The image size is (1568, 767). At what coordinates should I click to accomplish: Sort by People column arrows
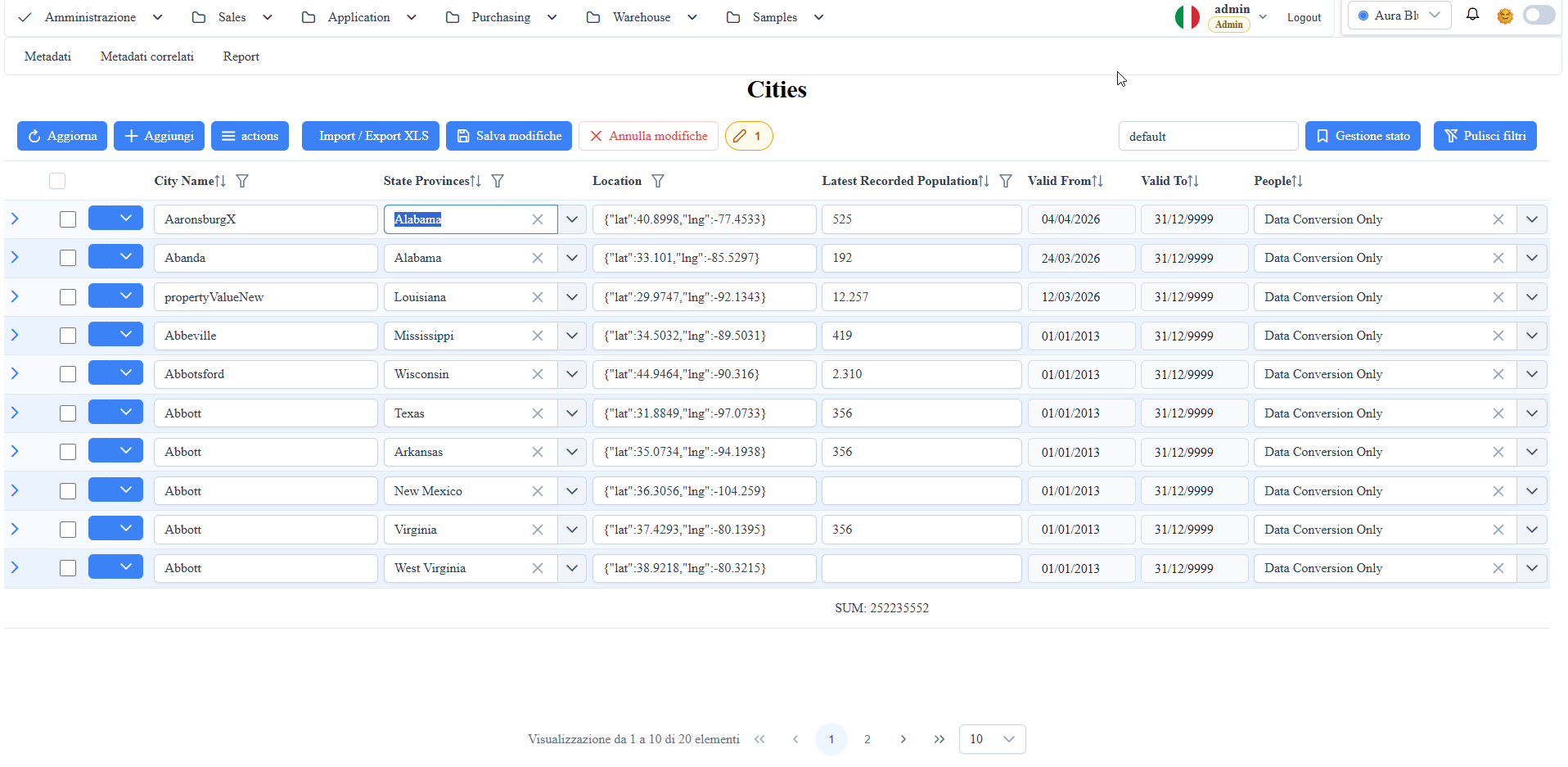coord(1297,181)
